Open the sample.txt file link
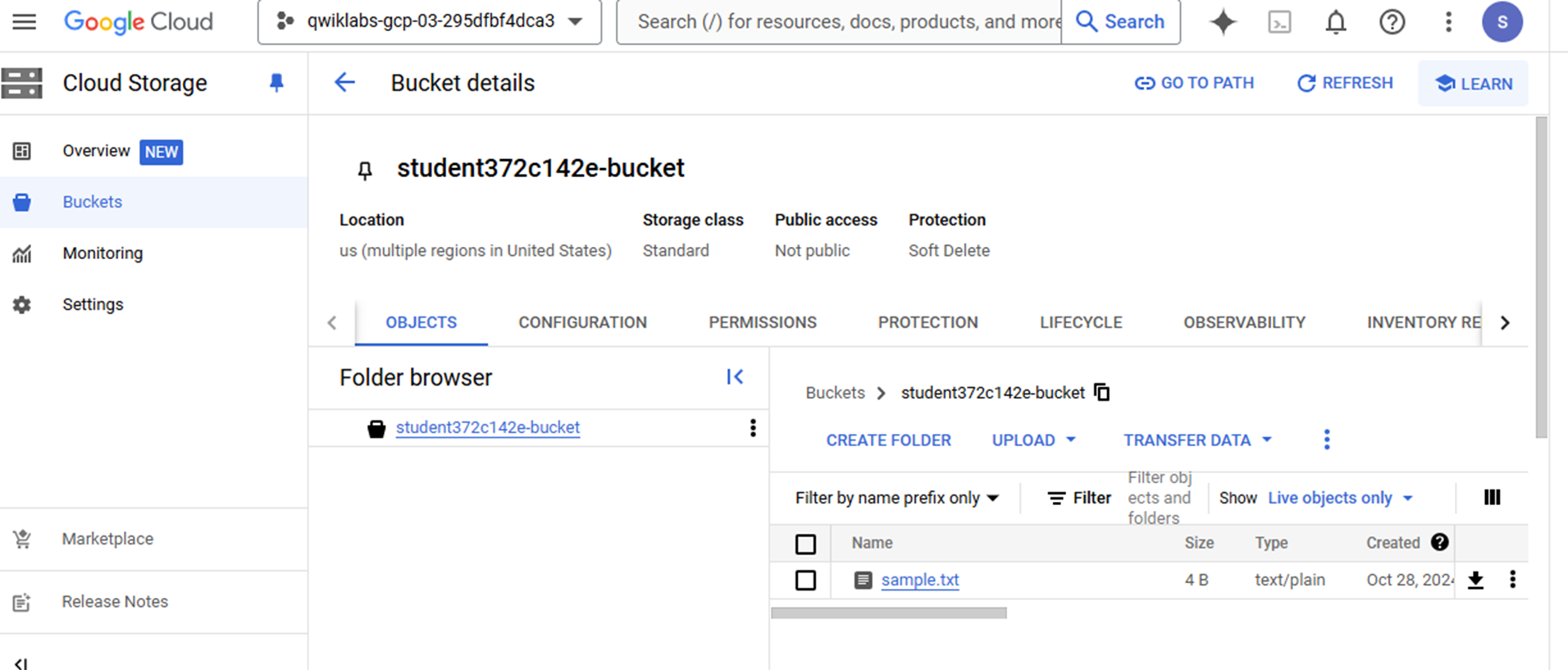Viewport: 1568px width, 670px height. [x=919, y=580]
